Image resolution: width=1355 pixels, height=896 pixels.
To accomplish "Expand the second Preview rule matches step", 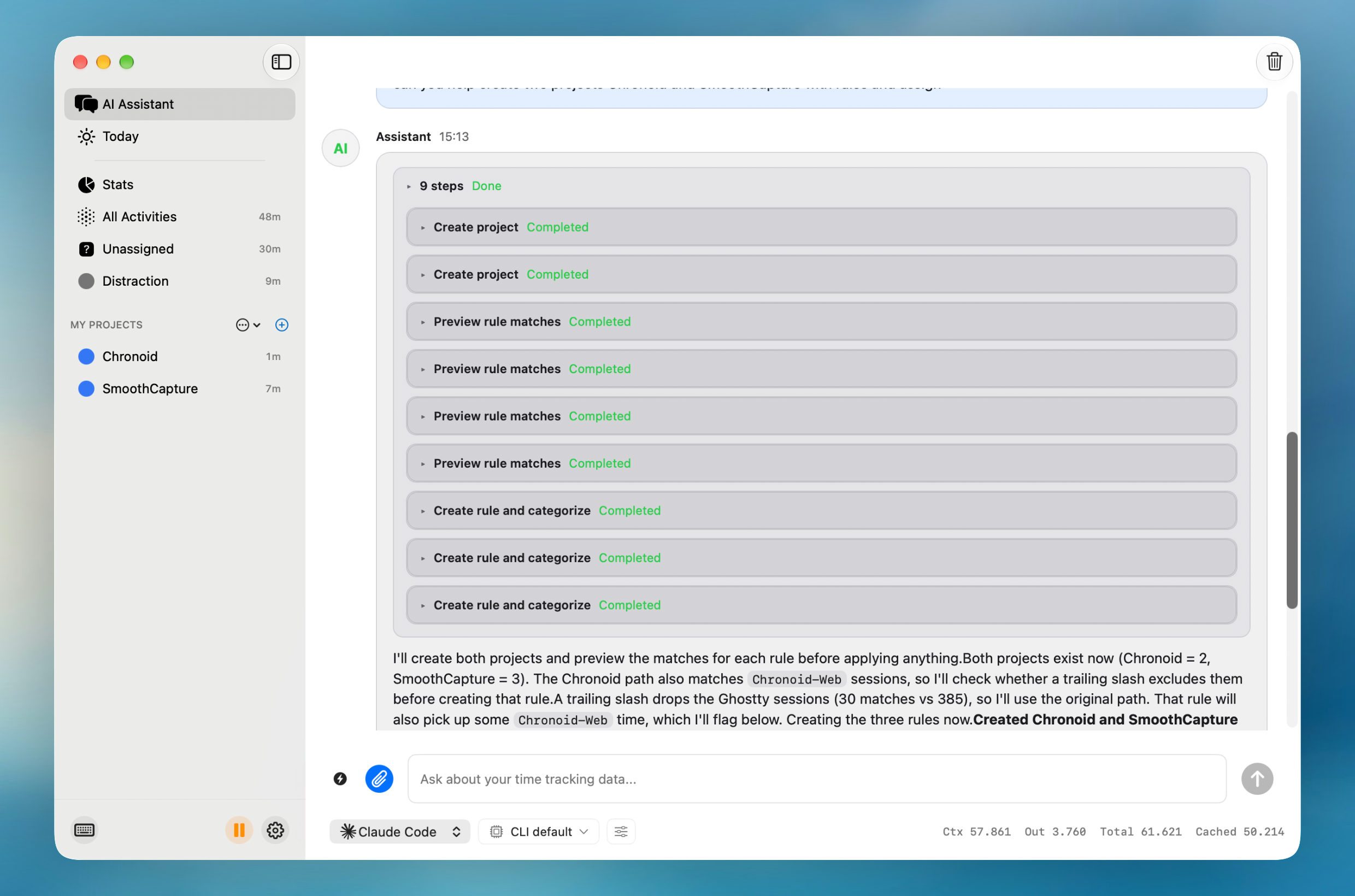I will [x=821, y=369].
